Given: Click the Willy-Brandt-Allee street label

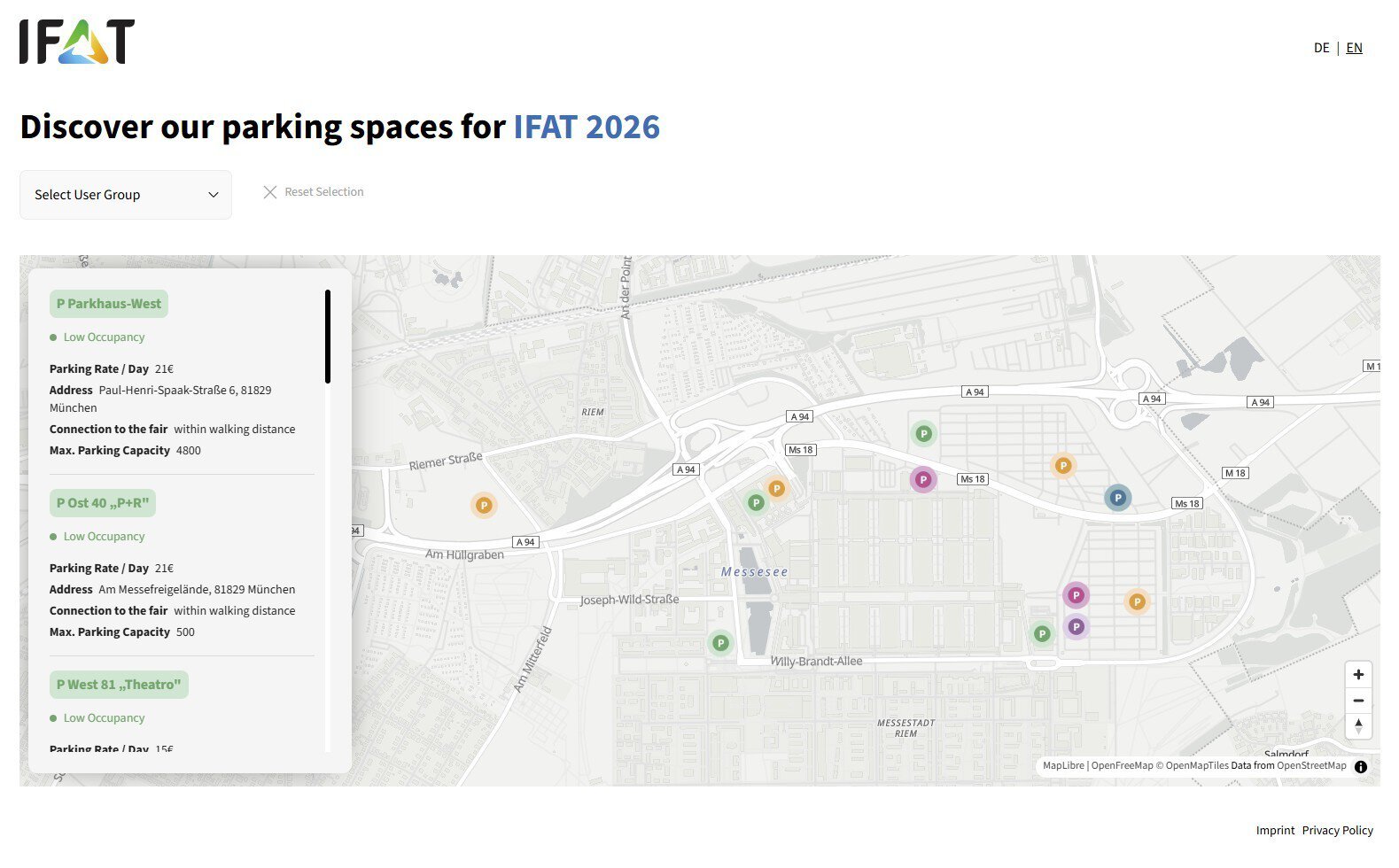Looking at the screenshot, I should (816, 662).
